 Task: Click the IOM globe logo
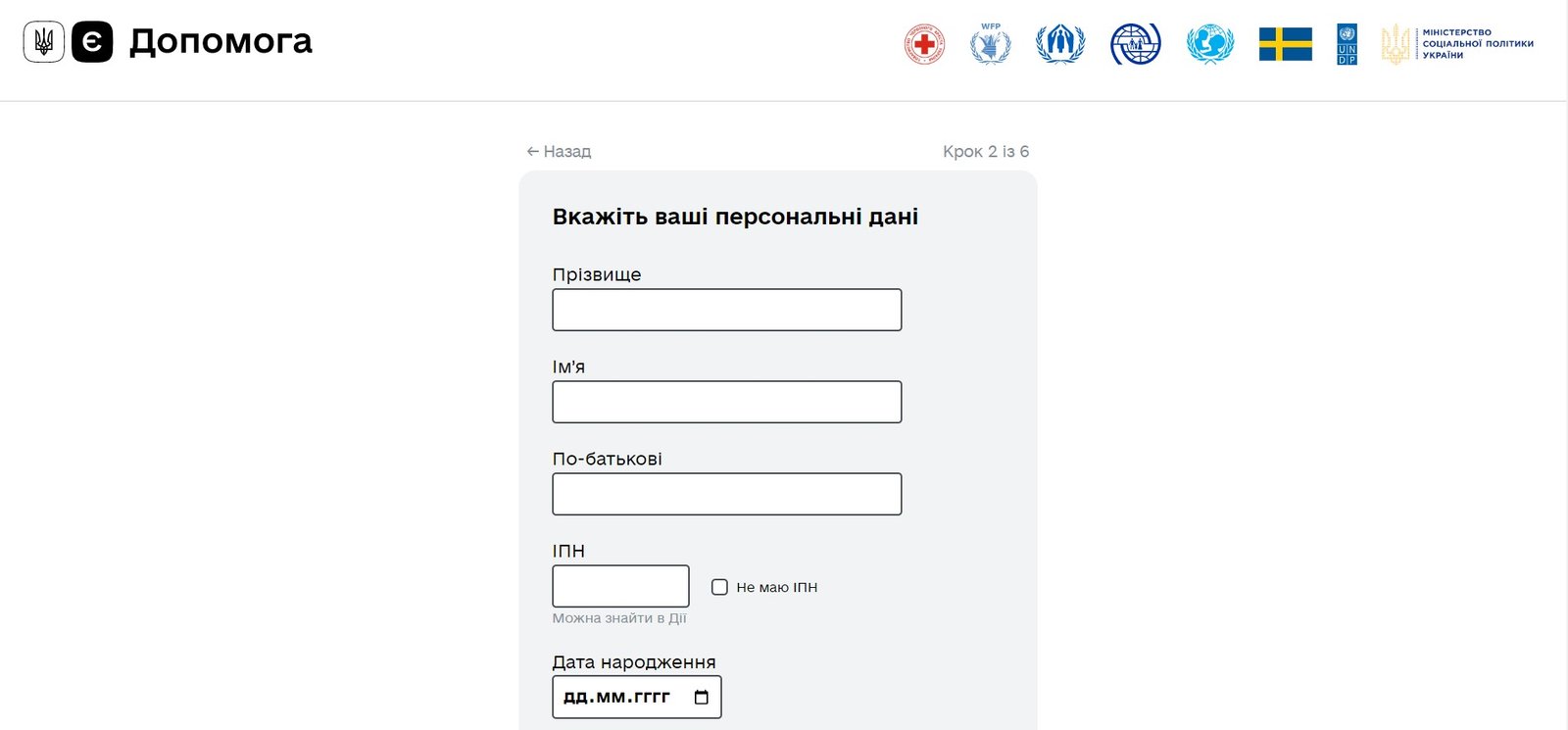[1135, 44]
